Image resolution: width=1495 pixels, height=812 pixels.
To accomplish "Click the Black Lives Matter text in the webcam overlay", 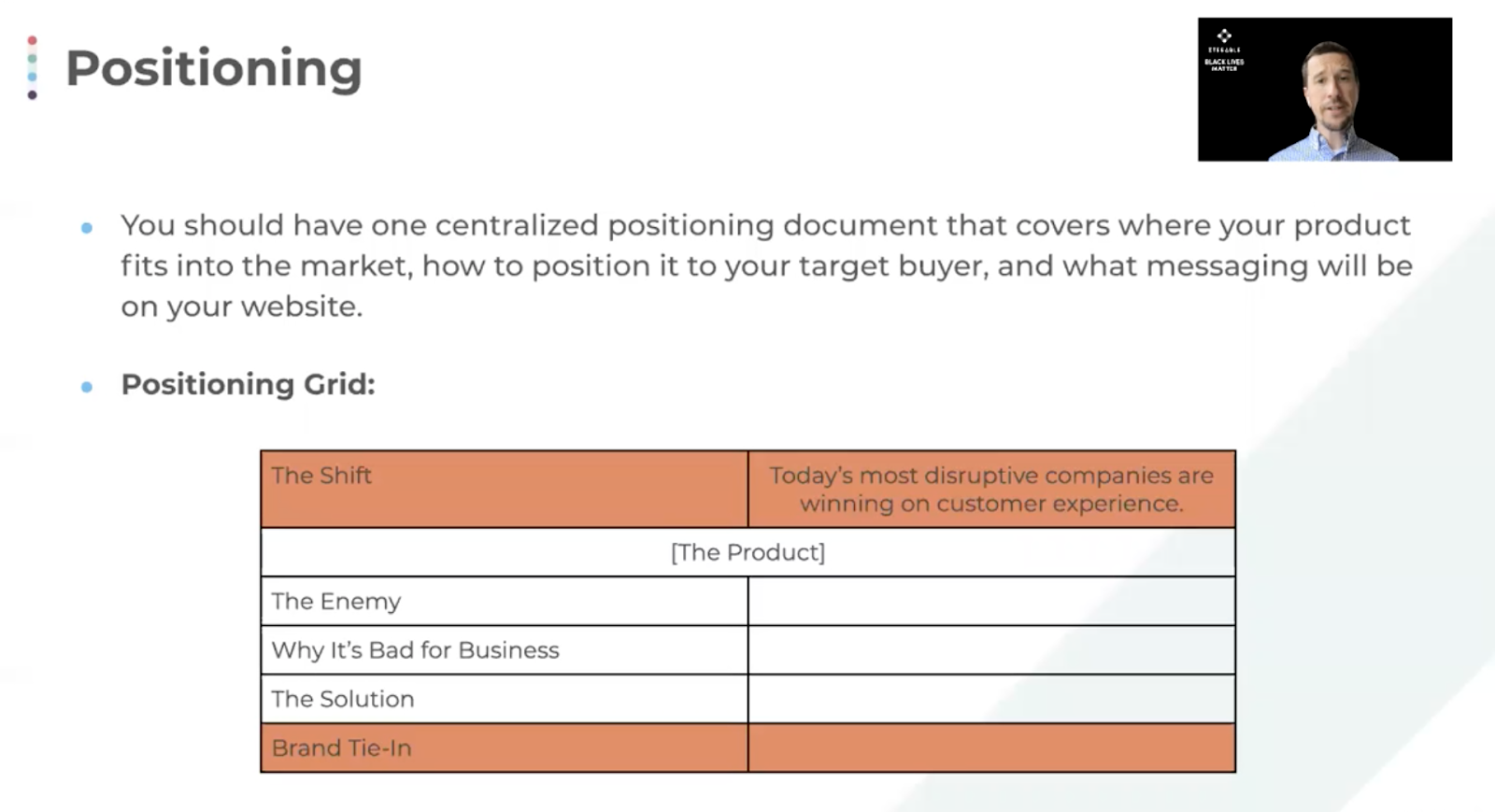I will tap(1224, 64).
